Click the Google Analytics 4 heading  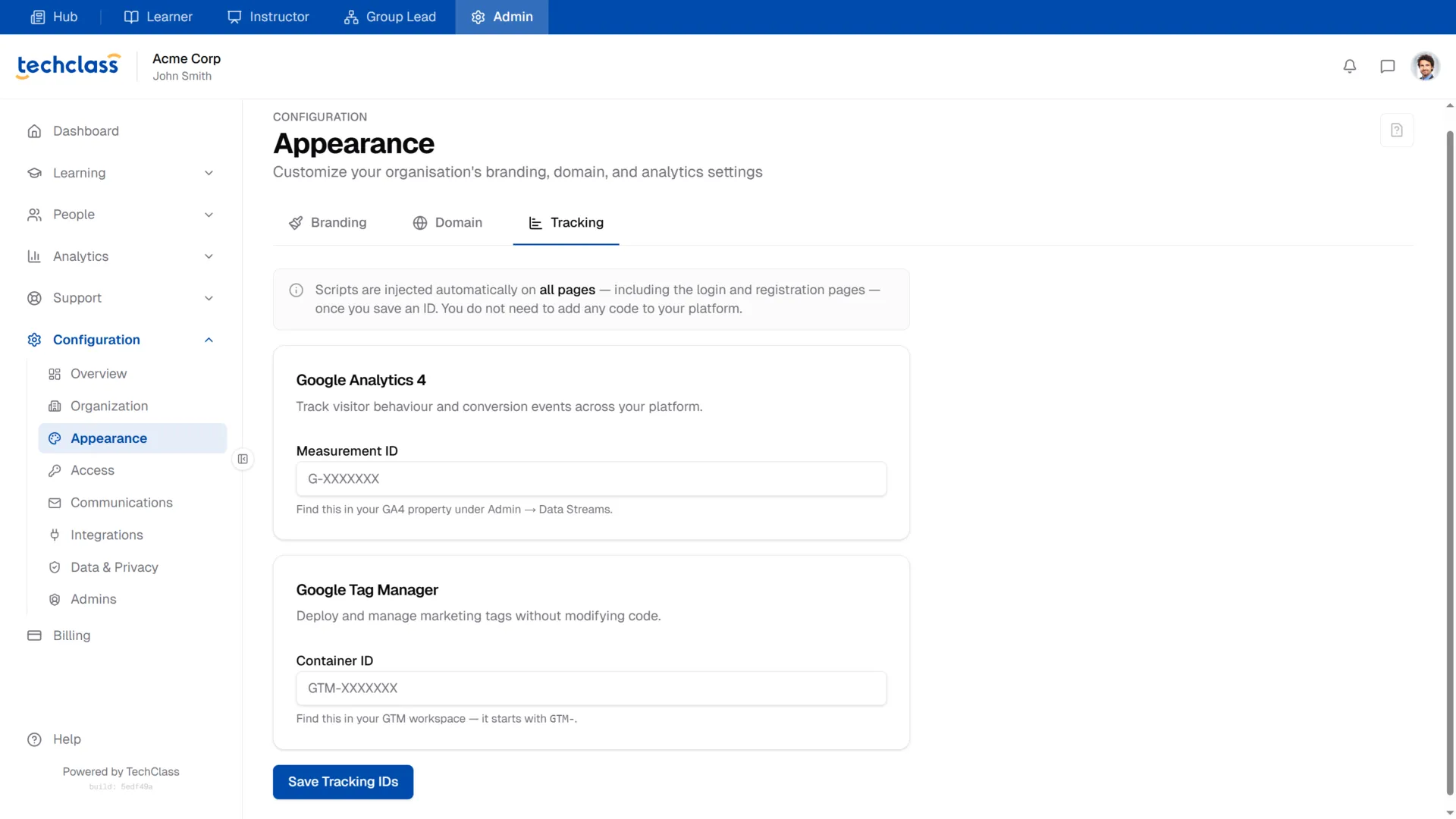pyautogui.click(x=361, y=381)
